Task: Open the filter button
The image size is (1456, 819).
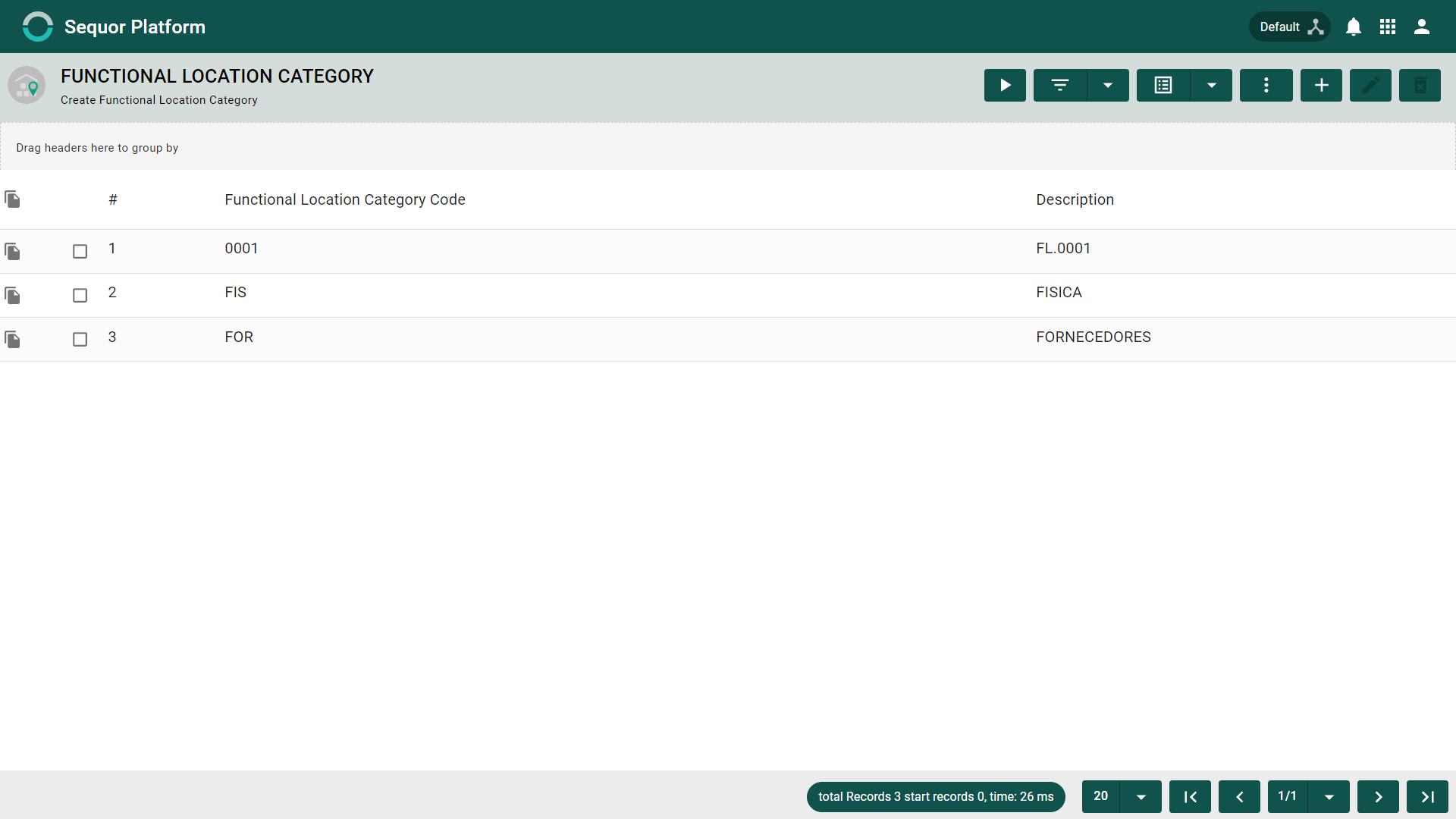Action: pos(1060,85)
